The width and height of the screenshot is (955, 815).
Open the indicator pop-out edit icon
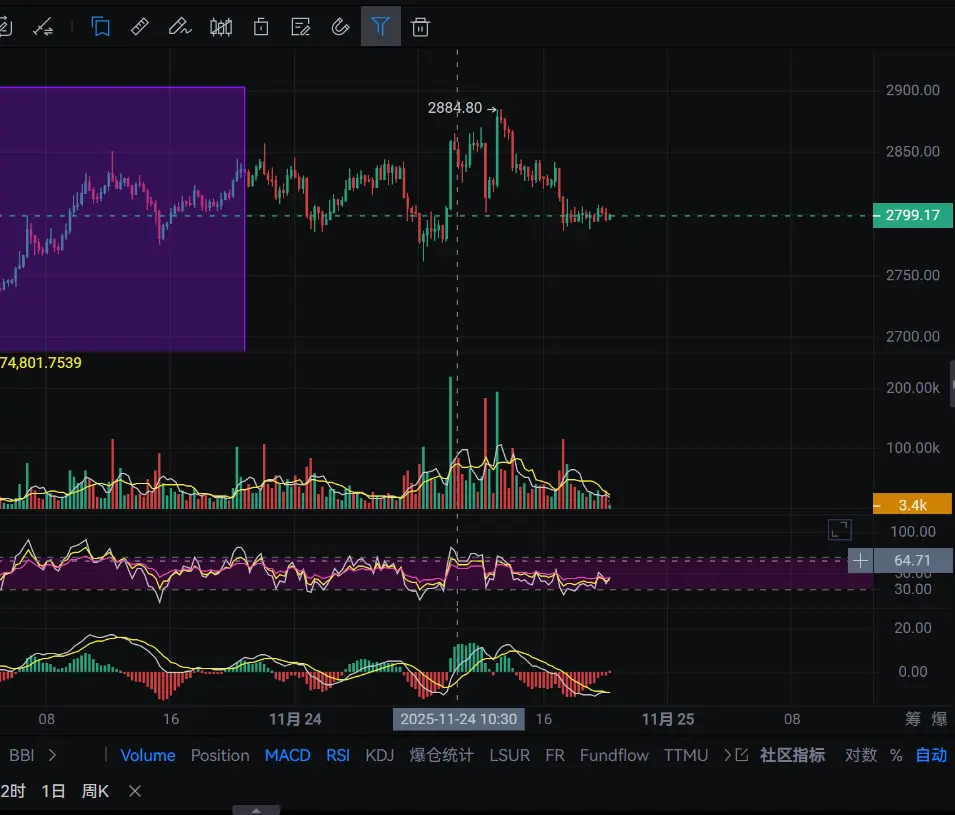tap(742, 755)
